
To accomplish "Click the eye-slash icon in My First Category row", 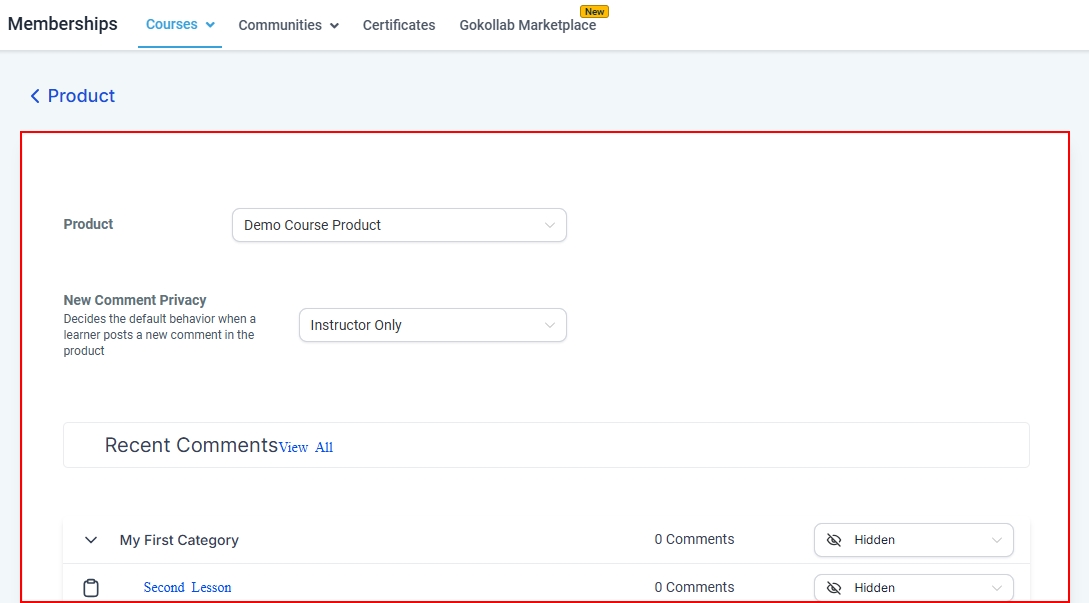I will pyautogui.click(x=834, y=540).
